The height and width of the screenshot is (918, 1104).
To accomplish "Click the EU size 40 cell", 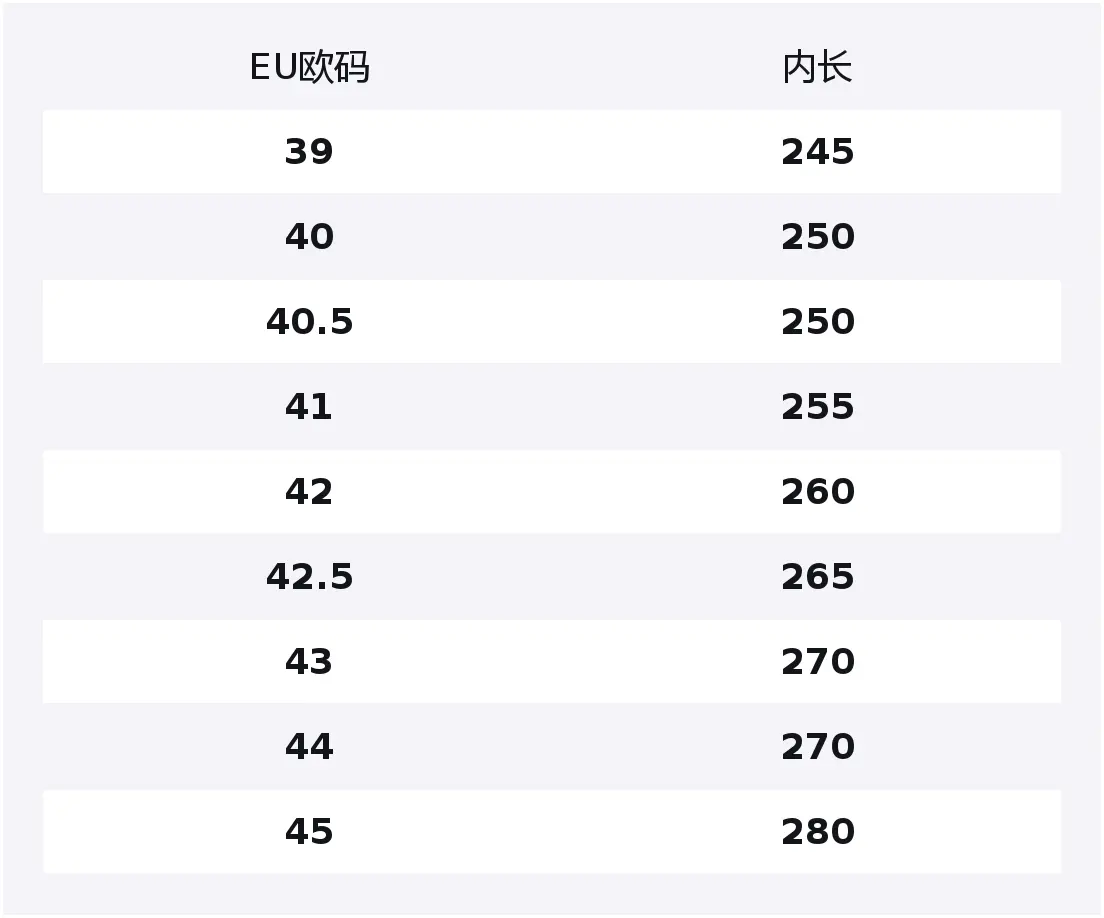I will (309, 237).
